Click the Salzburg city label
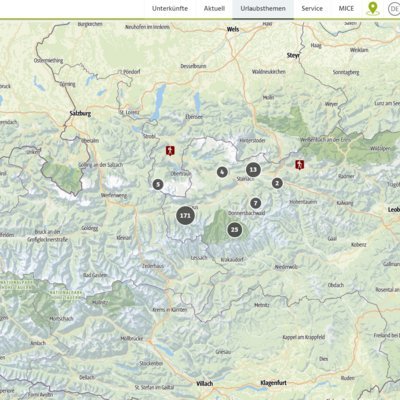Viewport: 400px width, 400px height. click(80, 113)
